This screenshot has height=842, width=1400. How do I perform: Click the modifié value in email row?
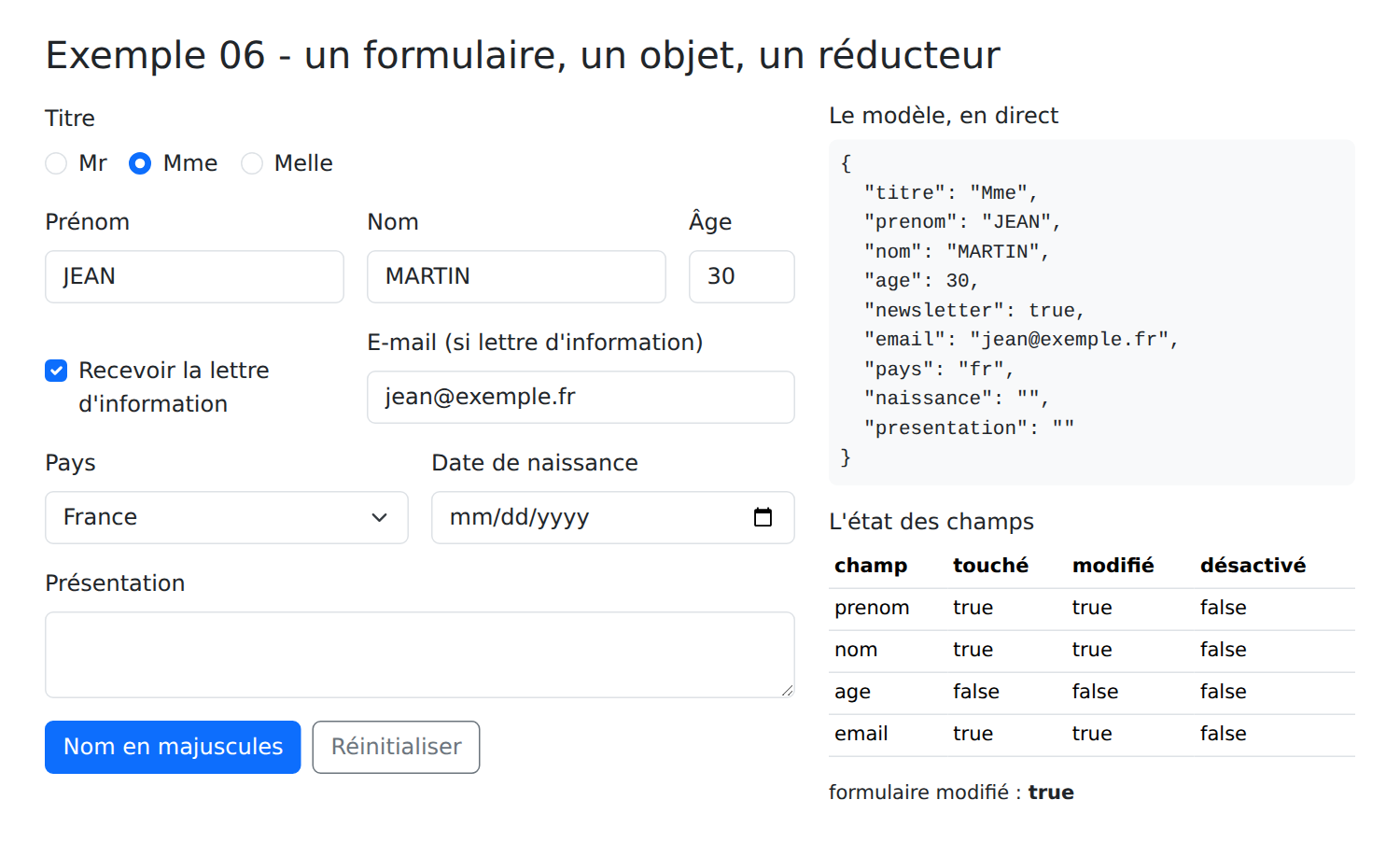pyautogui.click(x=1092, y=734)
